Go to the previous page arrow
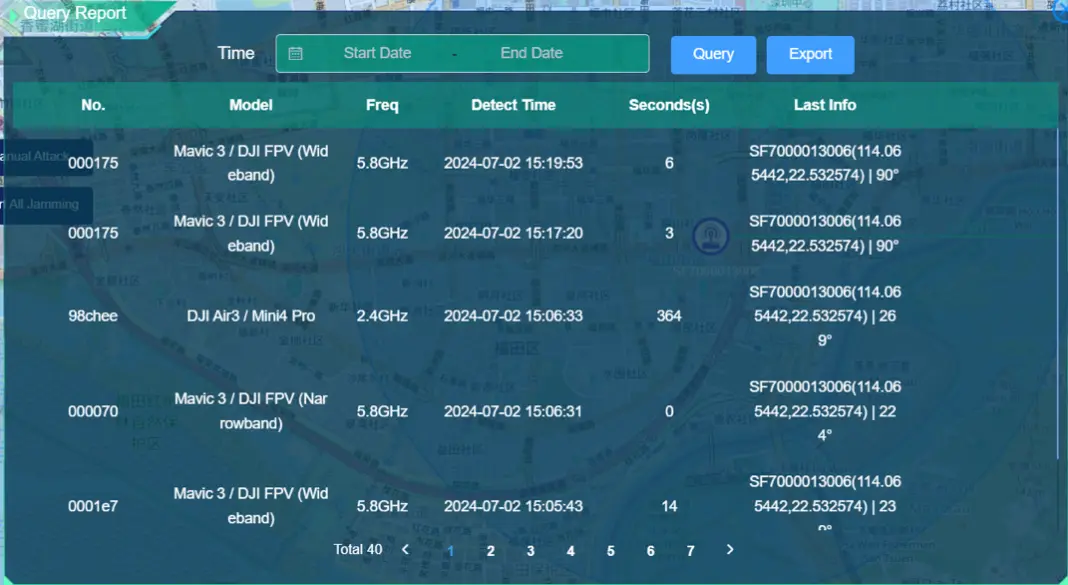The height and width of the screenshot is (585, 1068). 405,549
